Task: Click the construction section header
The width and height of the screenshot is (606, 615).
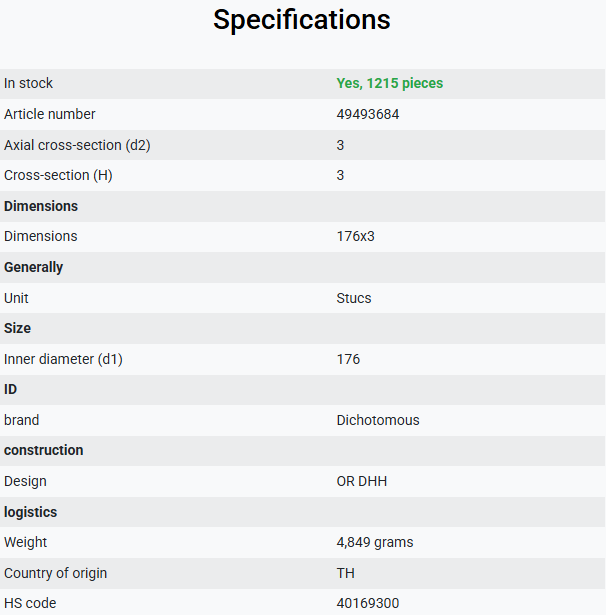Action: coord(44,450)
